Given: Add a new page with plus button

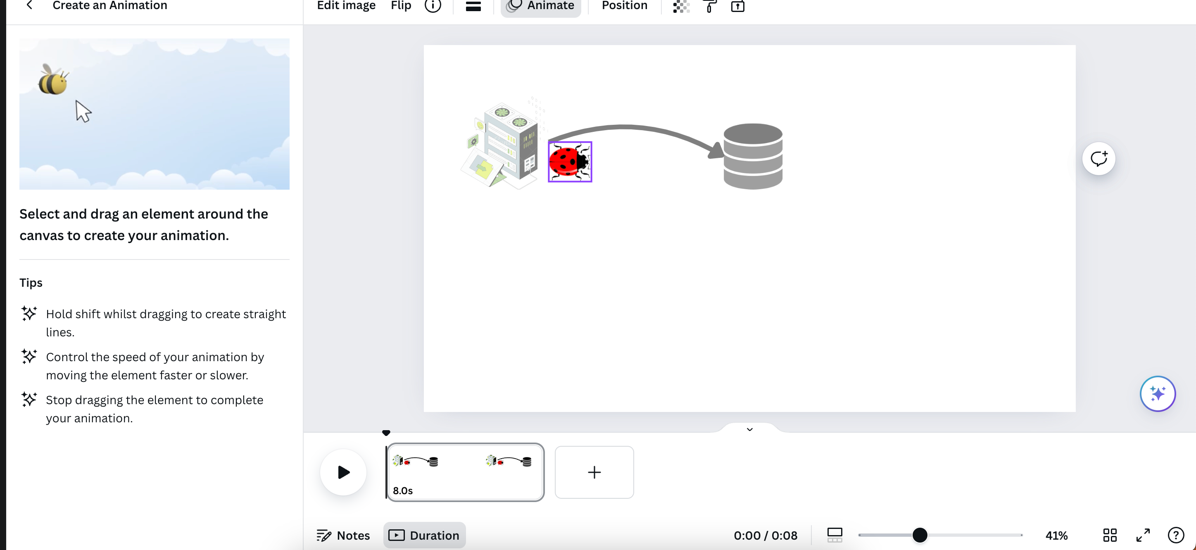Looking at the screenshot, I should tap(594, 472).
